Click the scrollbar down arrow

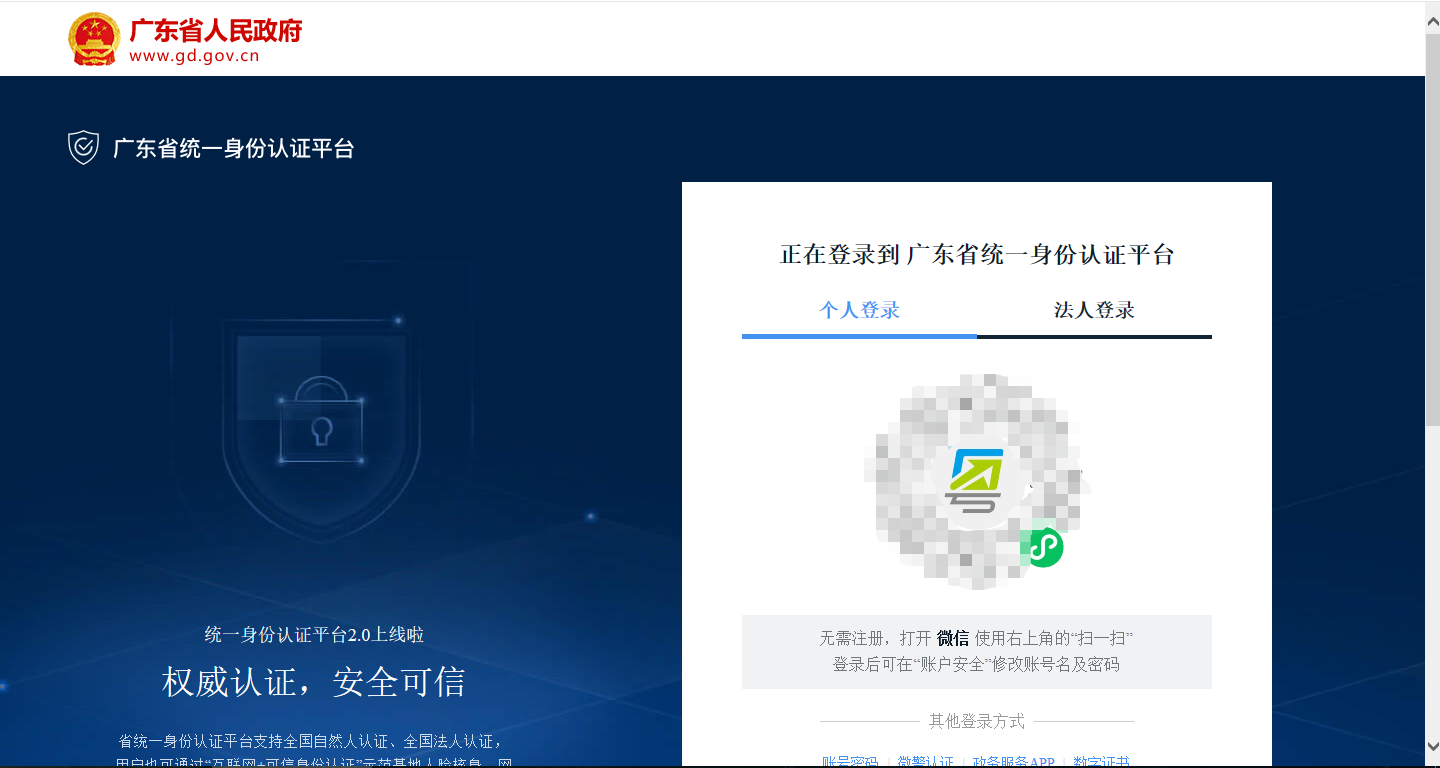pyautogui.click(x=1432, y=746)
